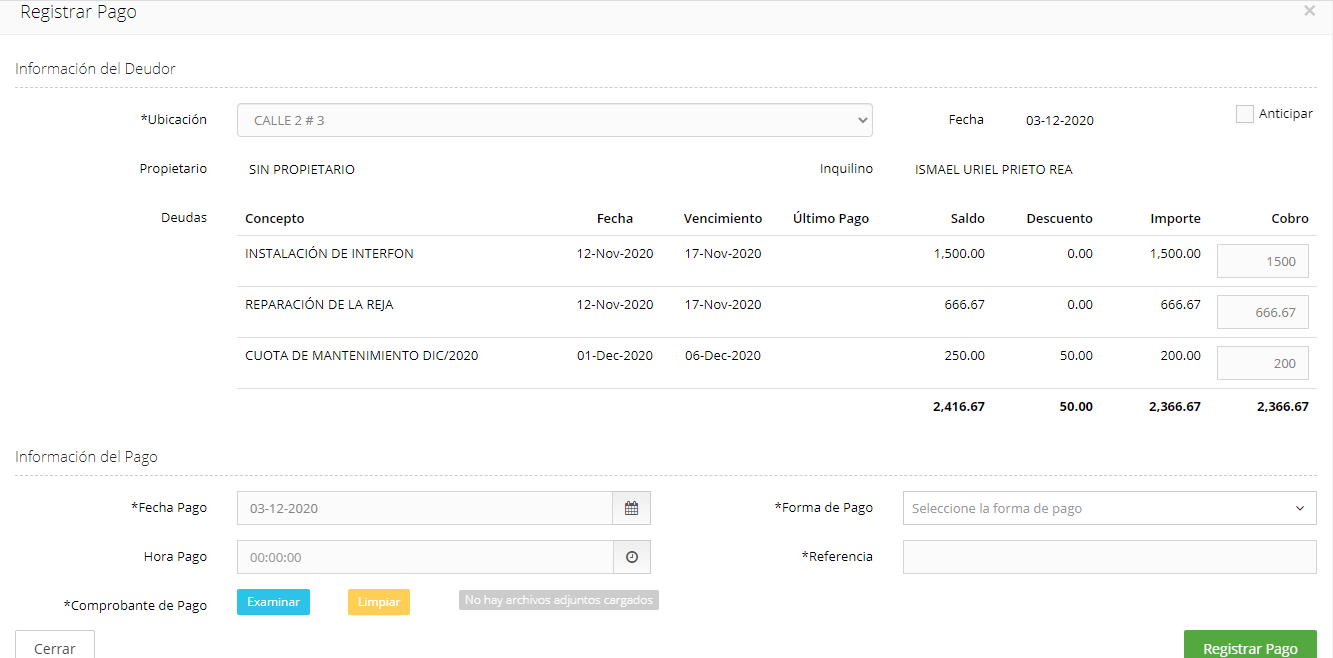Screen dimensions: 1333x658
Task: Enable the Anticipar checkbox
Action: click(1244, 114)
